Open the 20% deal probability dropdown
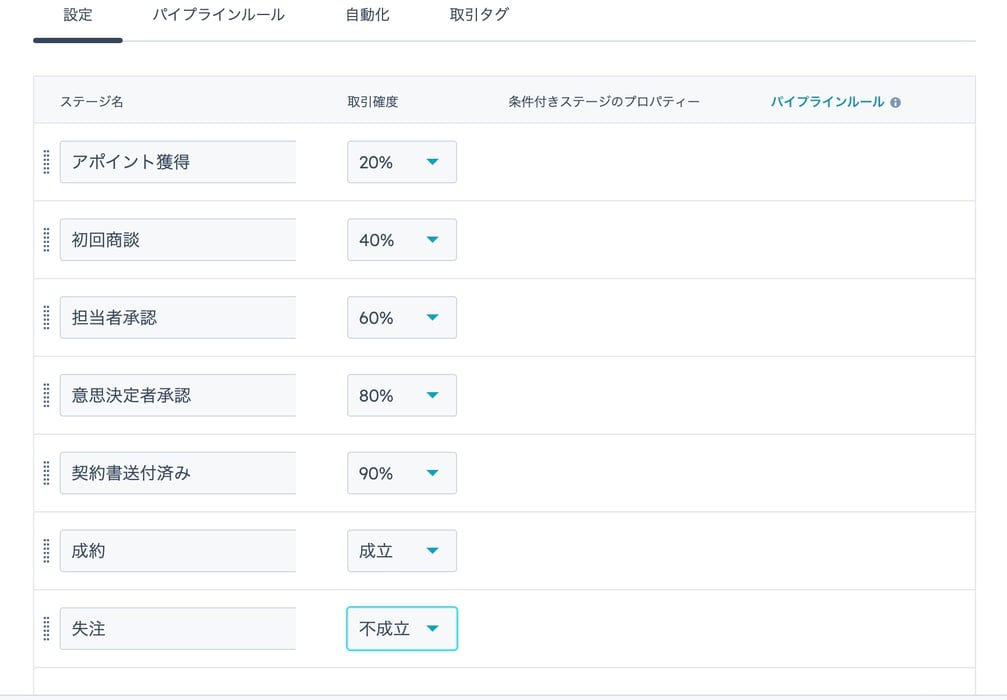This screenshot has width=1007, height=700. click(401, 162)
